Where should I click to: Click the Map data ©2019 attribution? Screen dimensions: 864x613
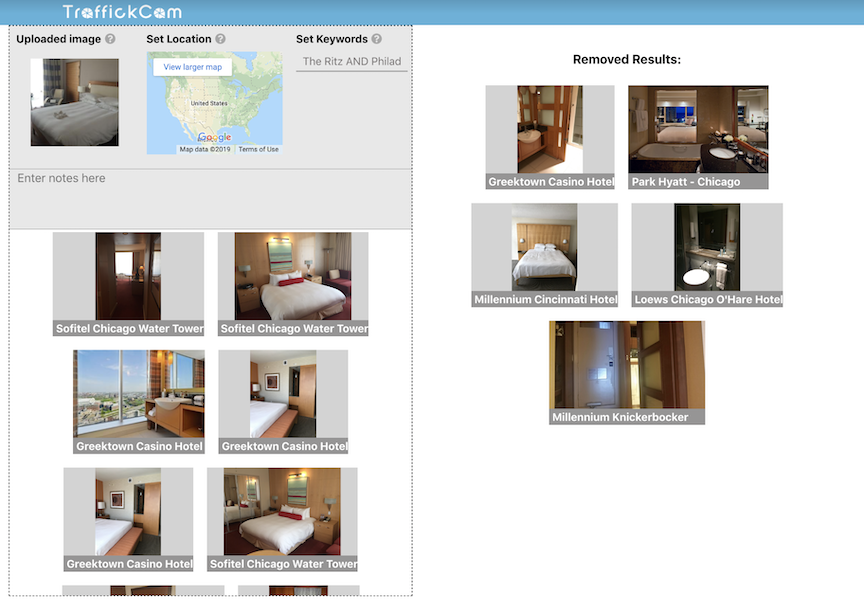[x=205, y=149]
